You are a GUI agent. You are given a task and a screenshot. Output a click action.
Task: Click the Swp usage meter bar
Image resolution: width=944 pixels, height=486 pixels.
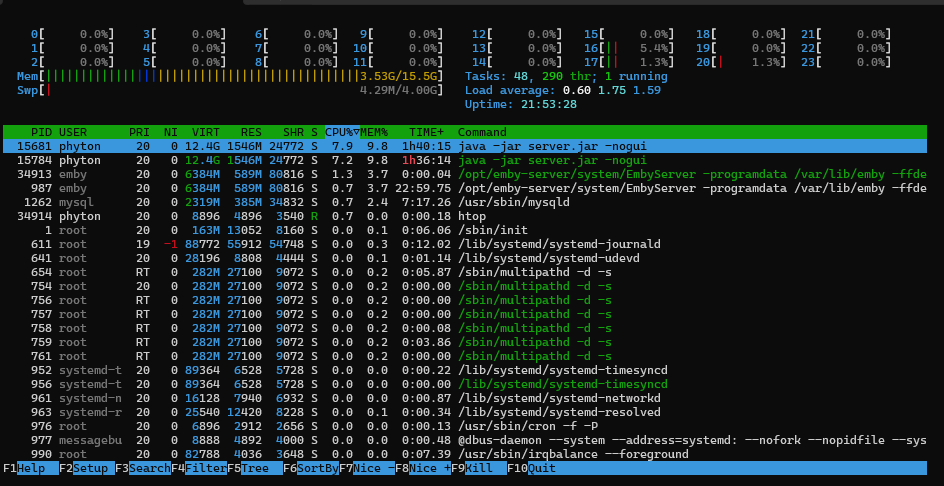click(x=230, y=90)
